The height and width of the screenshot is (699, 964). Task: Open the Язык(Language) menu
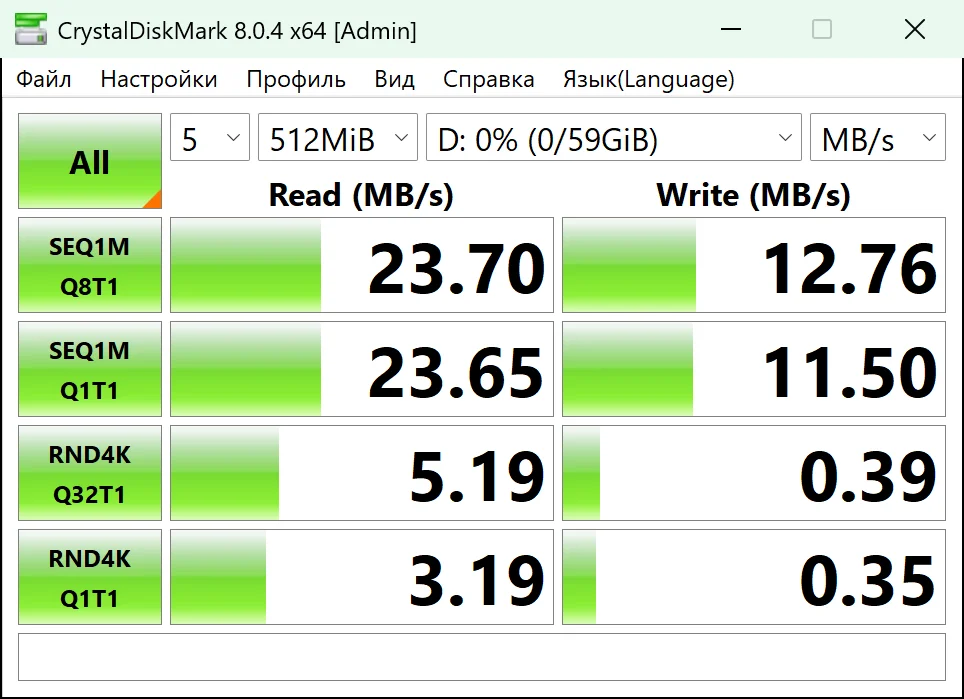649,79
